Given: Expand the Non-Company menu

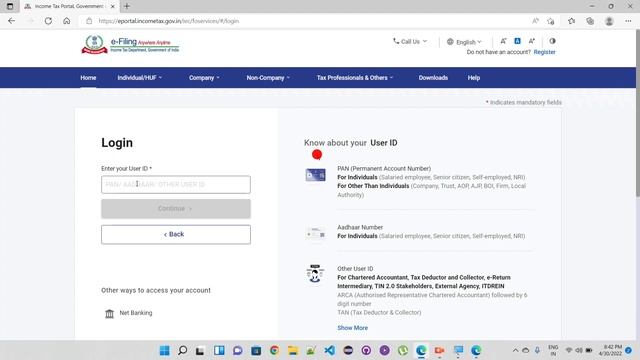Looking at the screenshot, I should [268, 78].
